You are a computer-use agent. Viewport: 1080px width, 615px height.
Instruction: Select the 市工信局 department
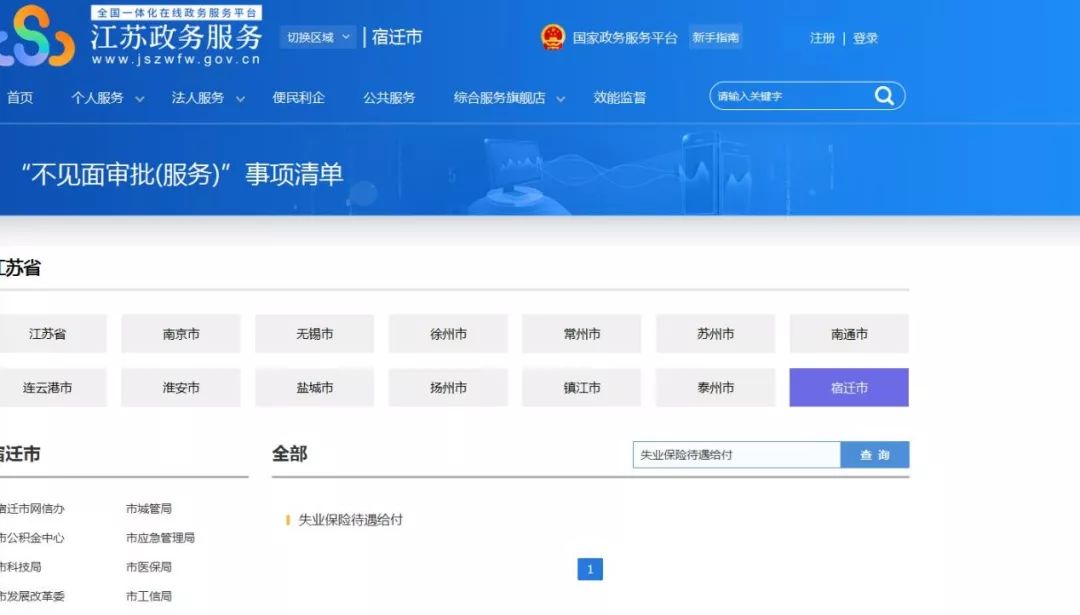point(149,596)
